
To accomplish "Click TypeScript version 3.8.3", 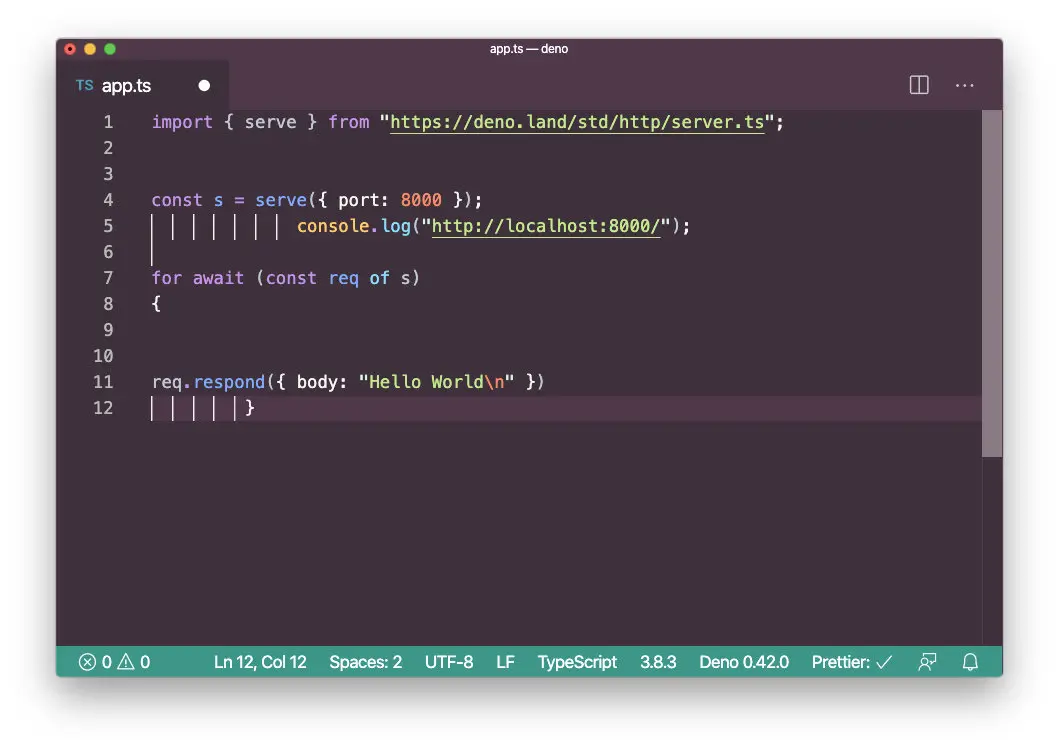I will (658, 662).
